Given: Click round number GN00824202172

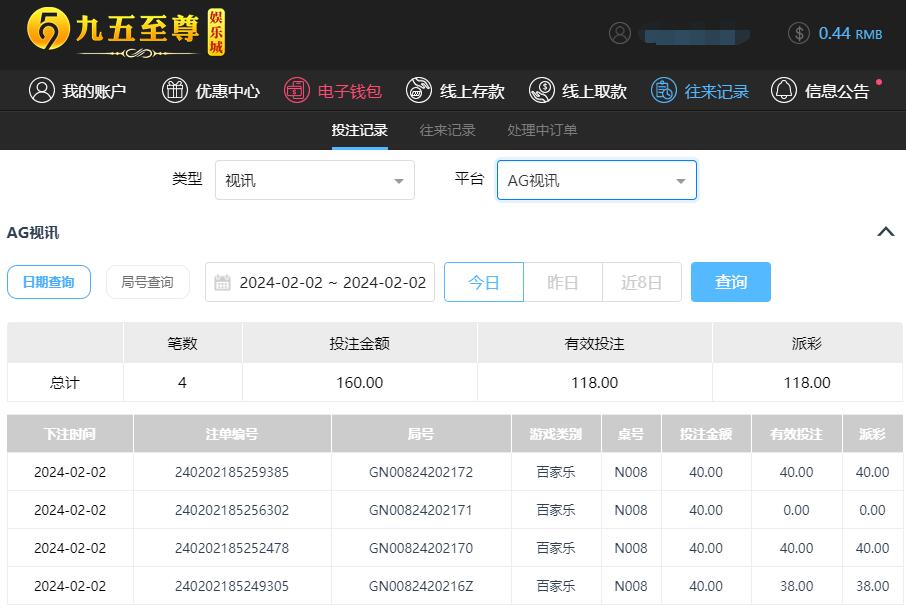Looking at the screenshot, I should [x=421, y=472].
